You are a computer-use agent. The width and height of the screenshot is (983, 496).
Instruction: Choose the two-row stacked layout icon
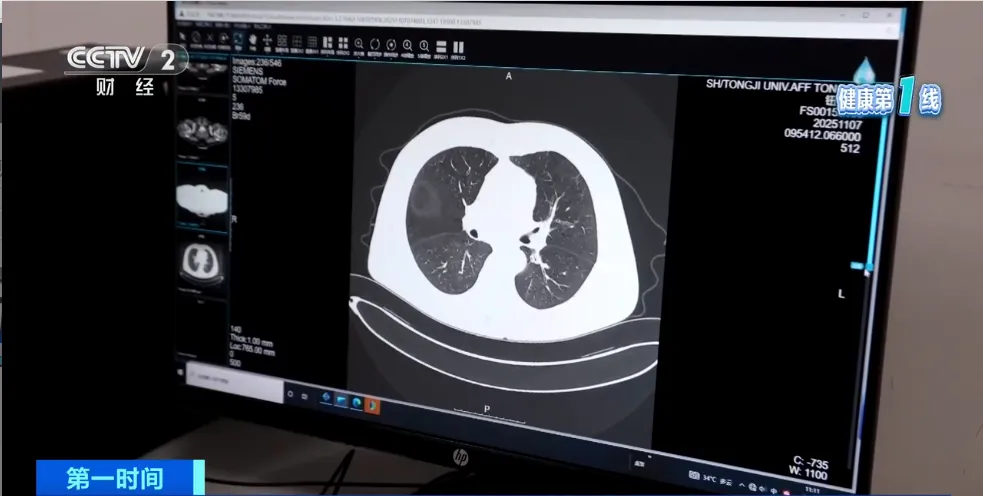pos(442,45)
